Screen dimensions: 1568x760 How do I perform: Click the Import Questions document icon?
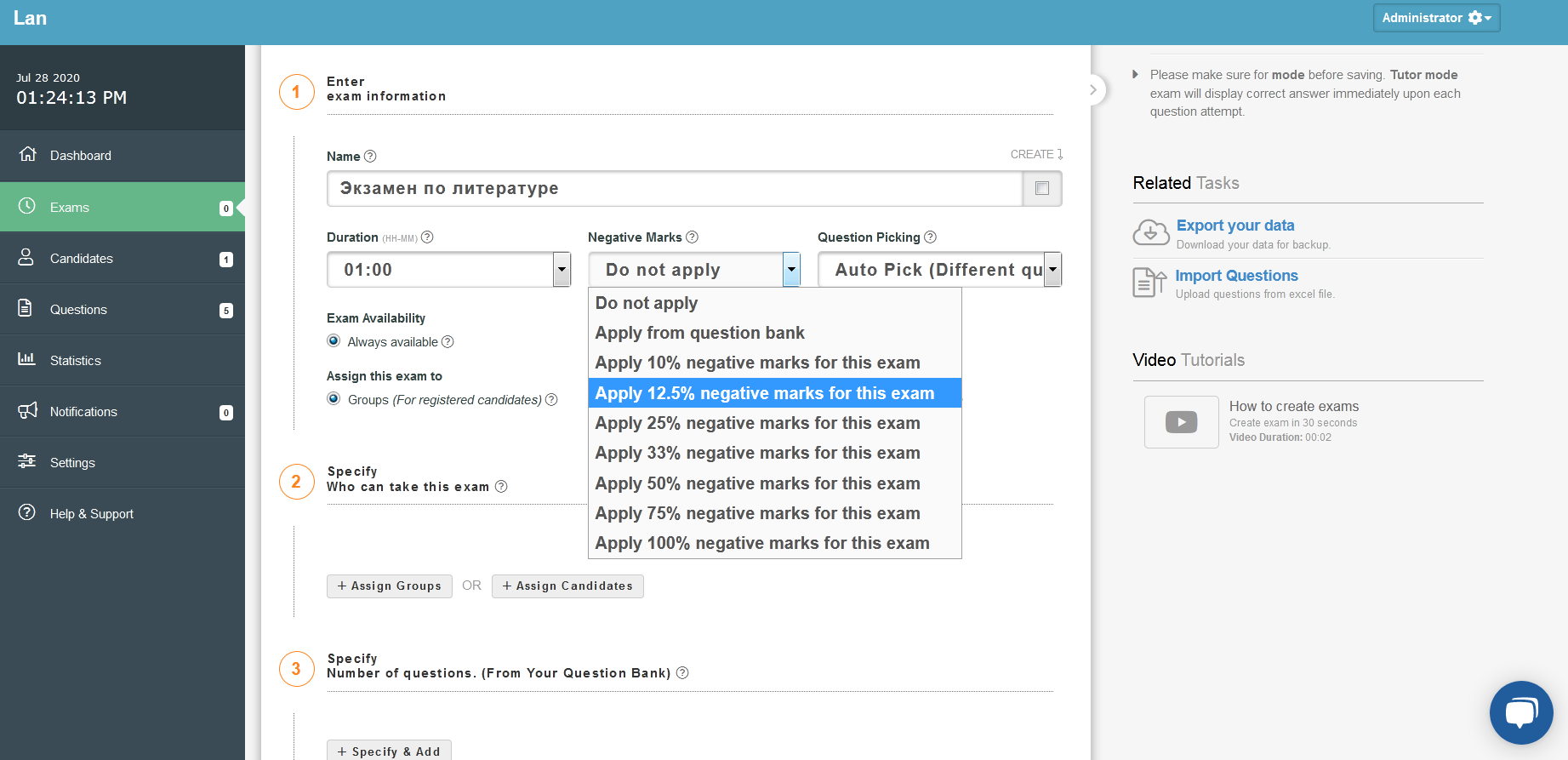coord(1149,283)
